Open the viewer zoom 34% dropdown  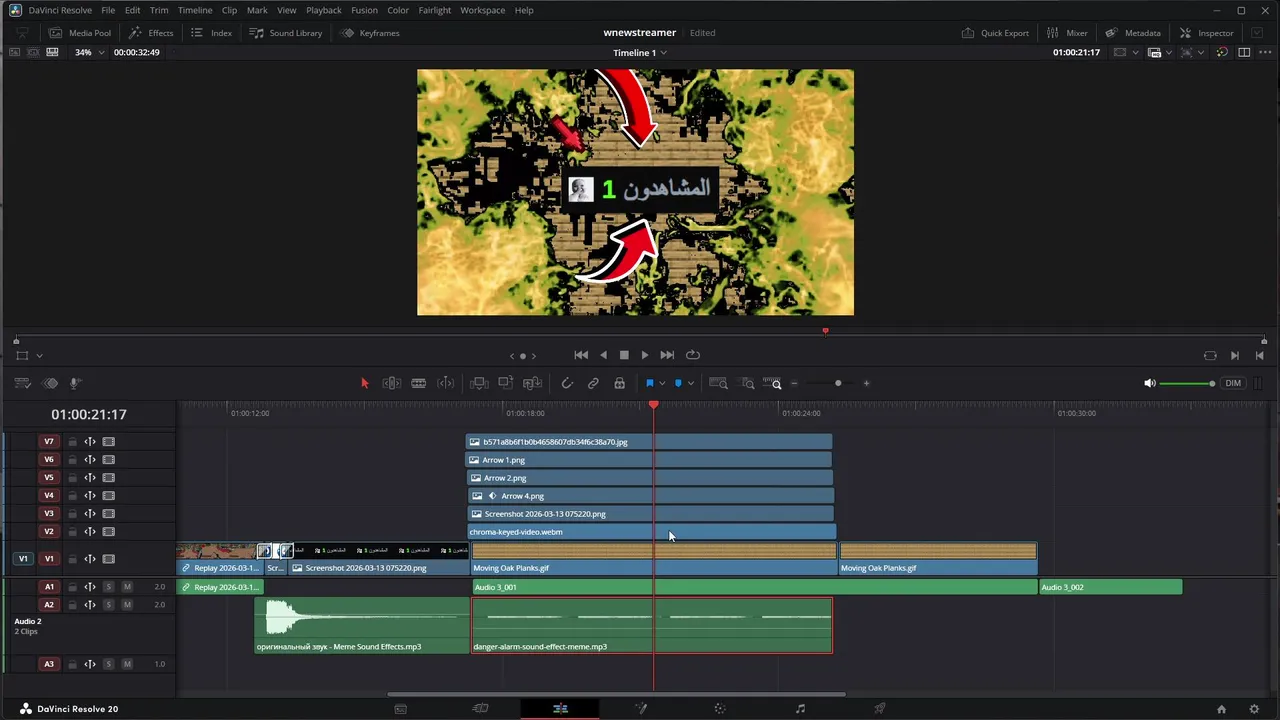[x=89, y=52]
